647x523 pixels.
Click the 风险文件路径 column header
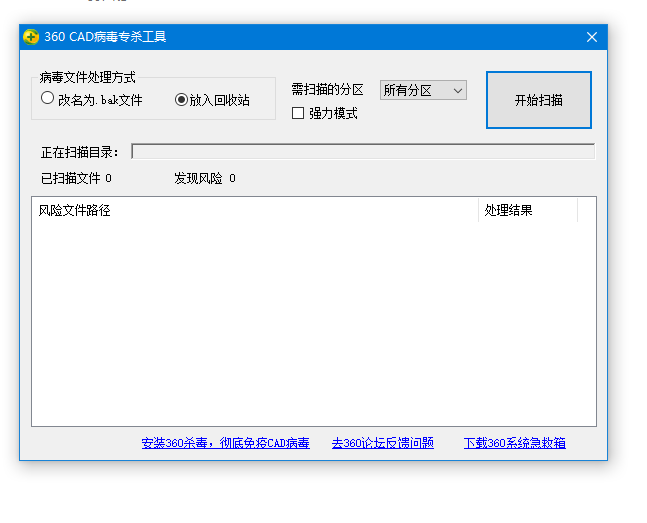[255, 210]
